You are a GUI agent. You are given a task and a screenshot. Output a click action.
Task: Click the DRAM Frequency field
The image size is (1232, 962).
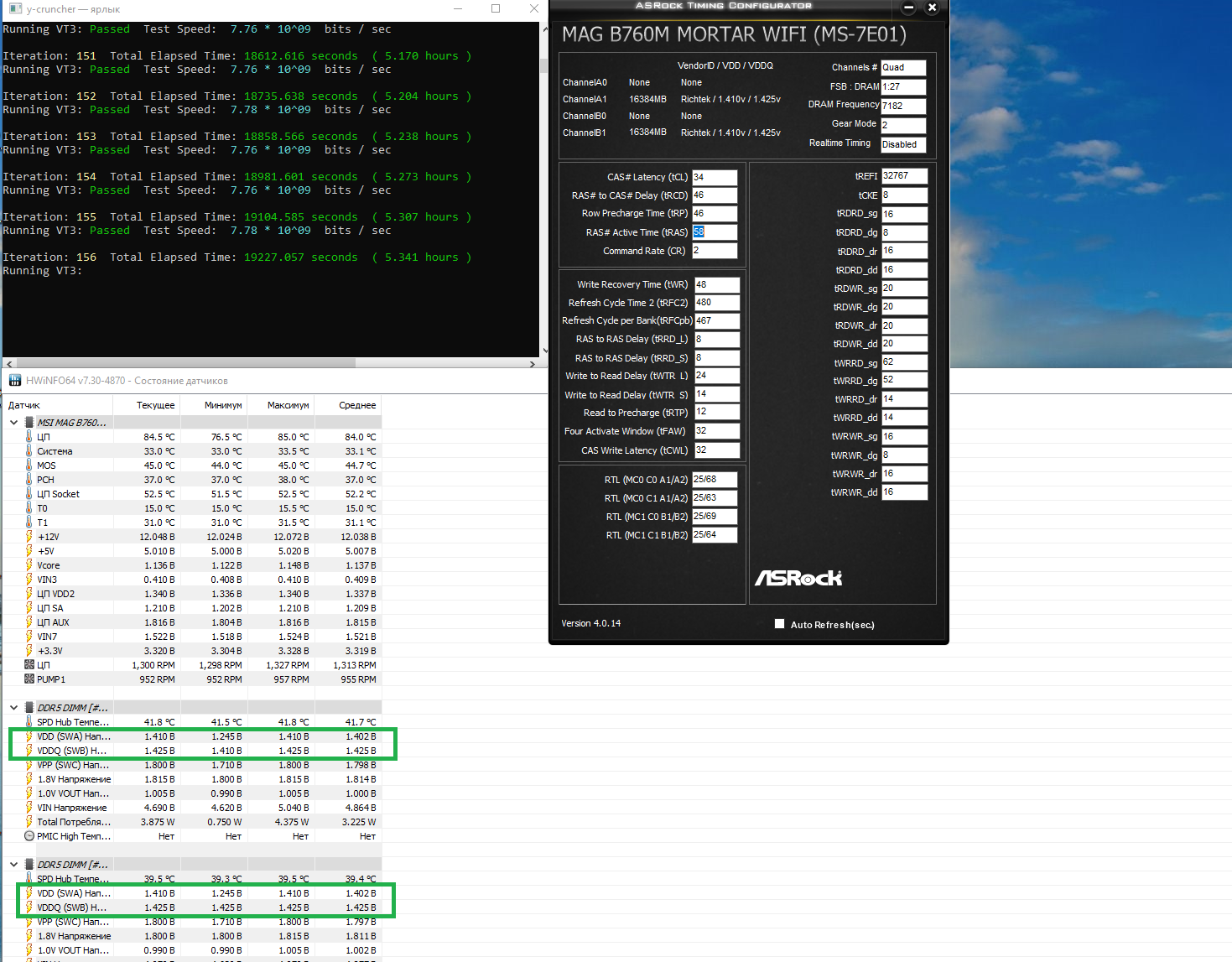coord(903,106)
